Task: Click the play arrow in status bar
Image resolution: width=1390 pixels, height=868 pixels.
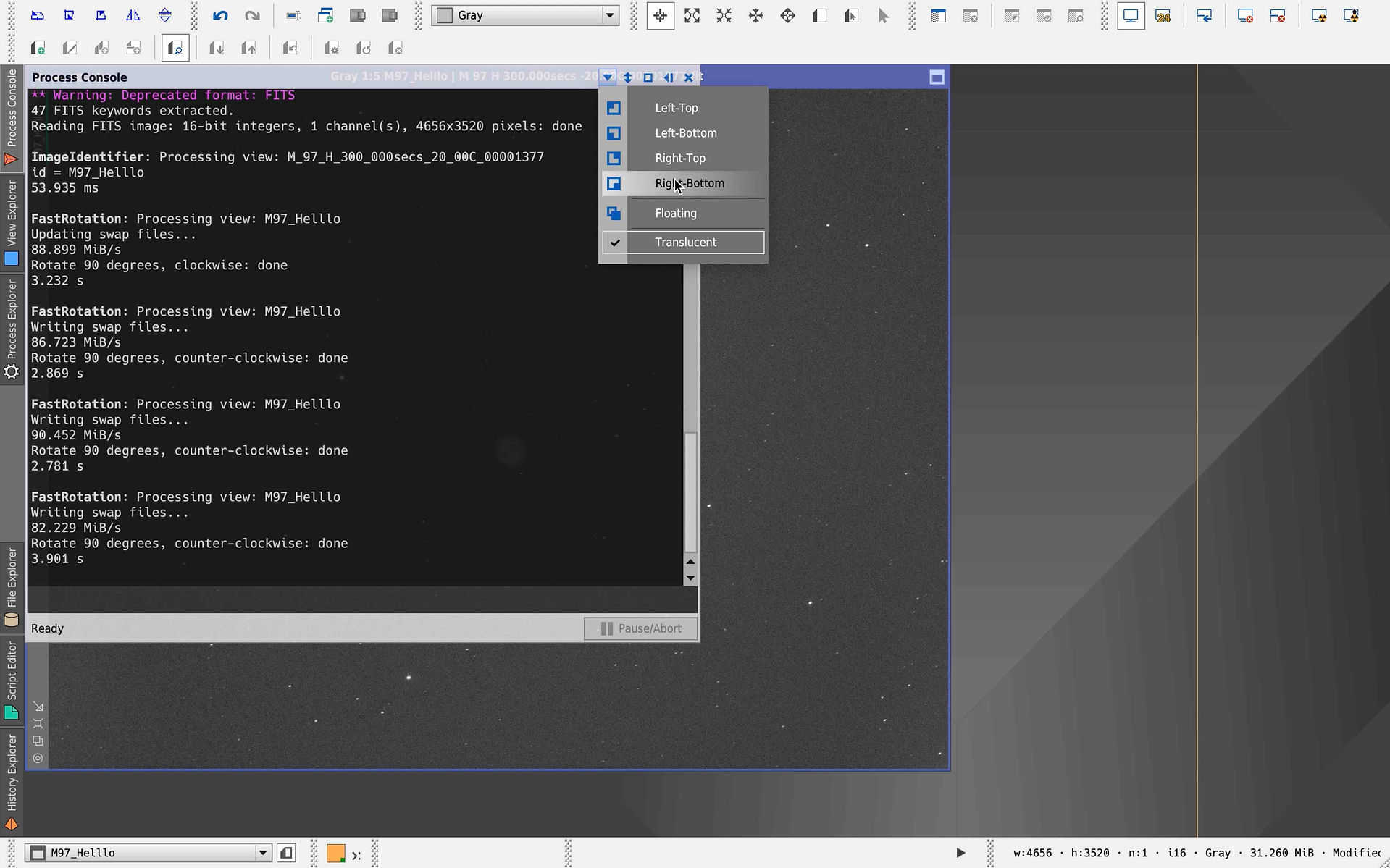Action: point(960,853)
